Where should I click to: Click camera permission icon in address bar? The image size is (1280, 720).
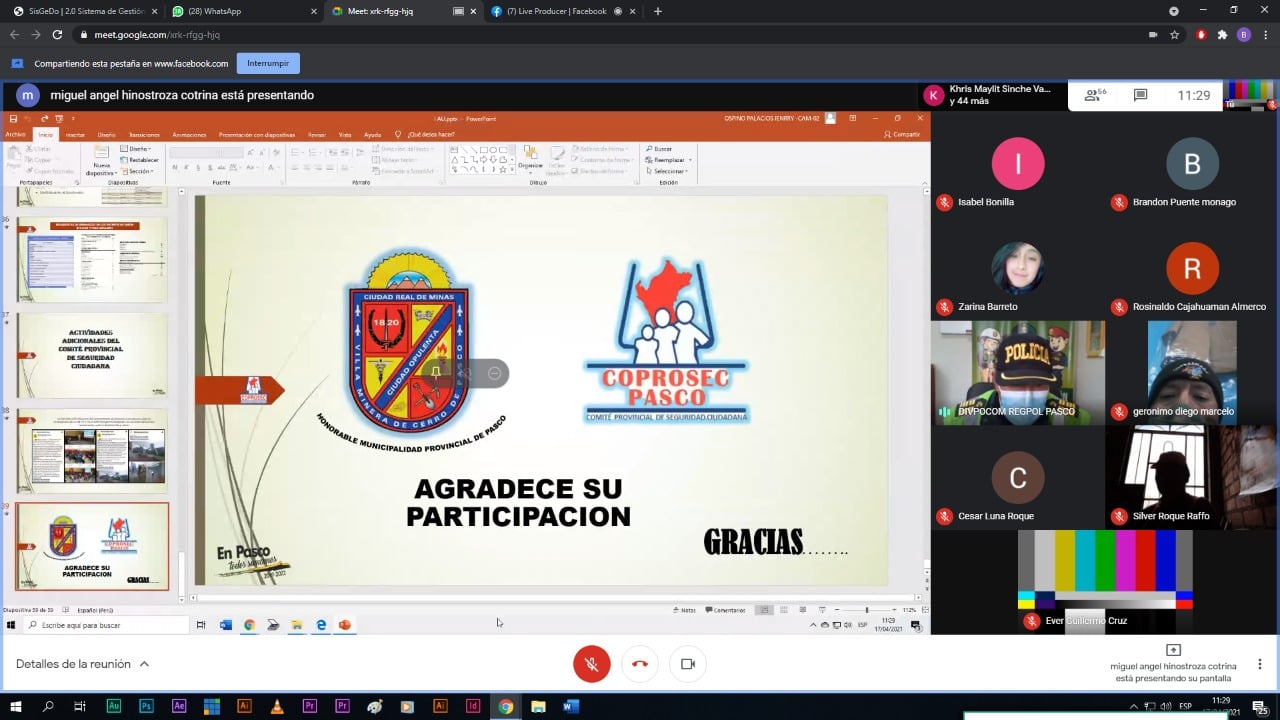(1152, 34)
